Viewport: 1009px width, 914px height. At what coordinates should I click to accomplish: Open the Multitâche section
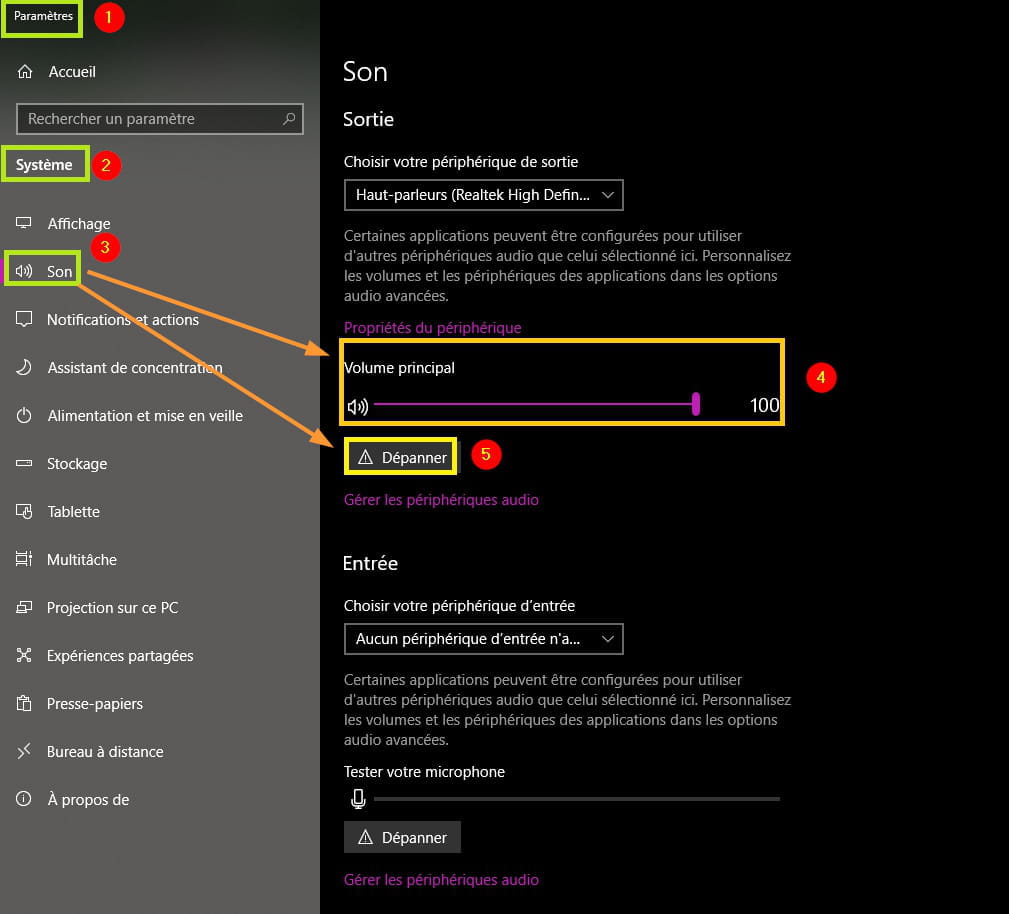click(x=82, y=559)
